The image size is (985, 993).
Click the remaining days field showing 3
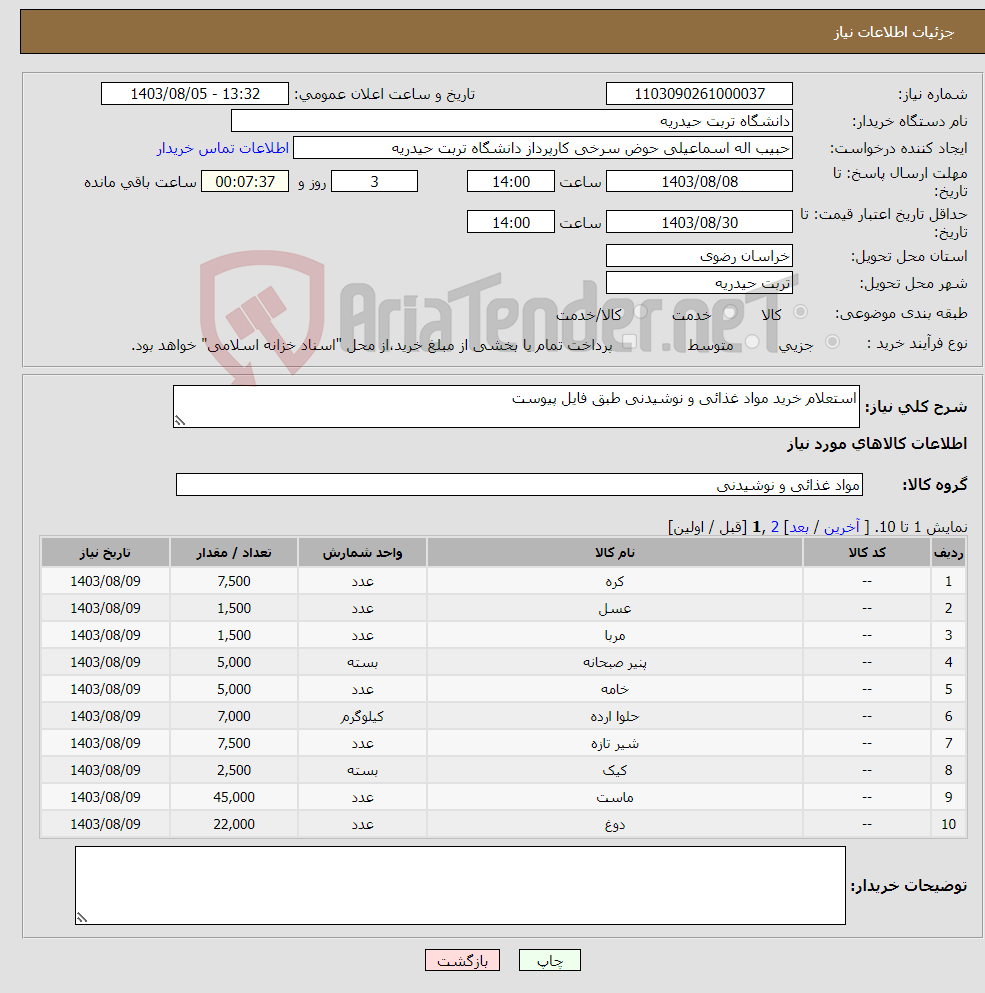[374, 182]
